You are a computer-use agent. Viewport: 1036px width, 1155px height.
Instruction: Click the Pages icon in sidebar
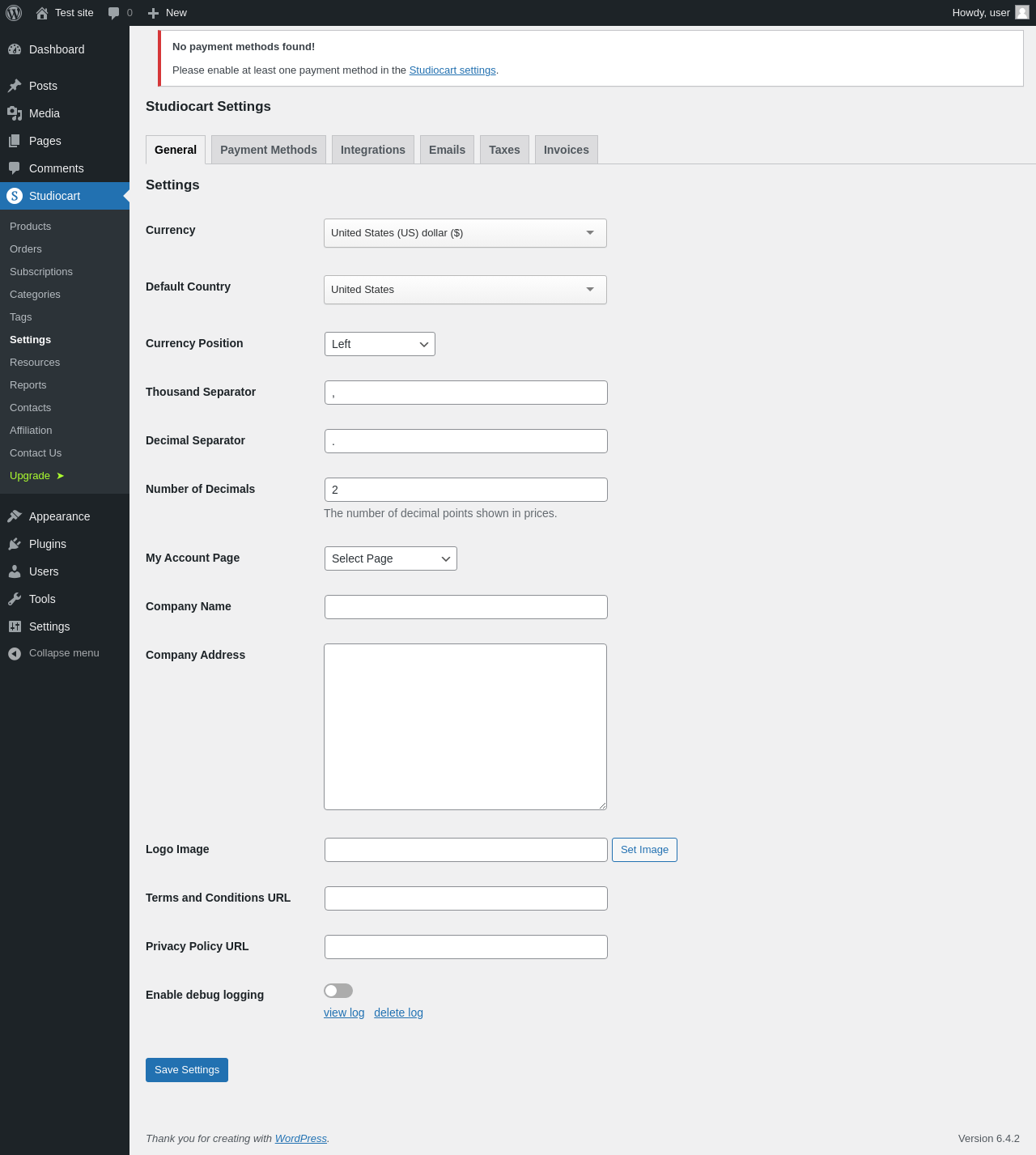(x=15, y=141)
